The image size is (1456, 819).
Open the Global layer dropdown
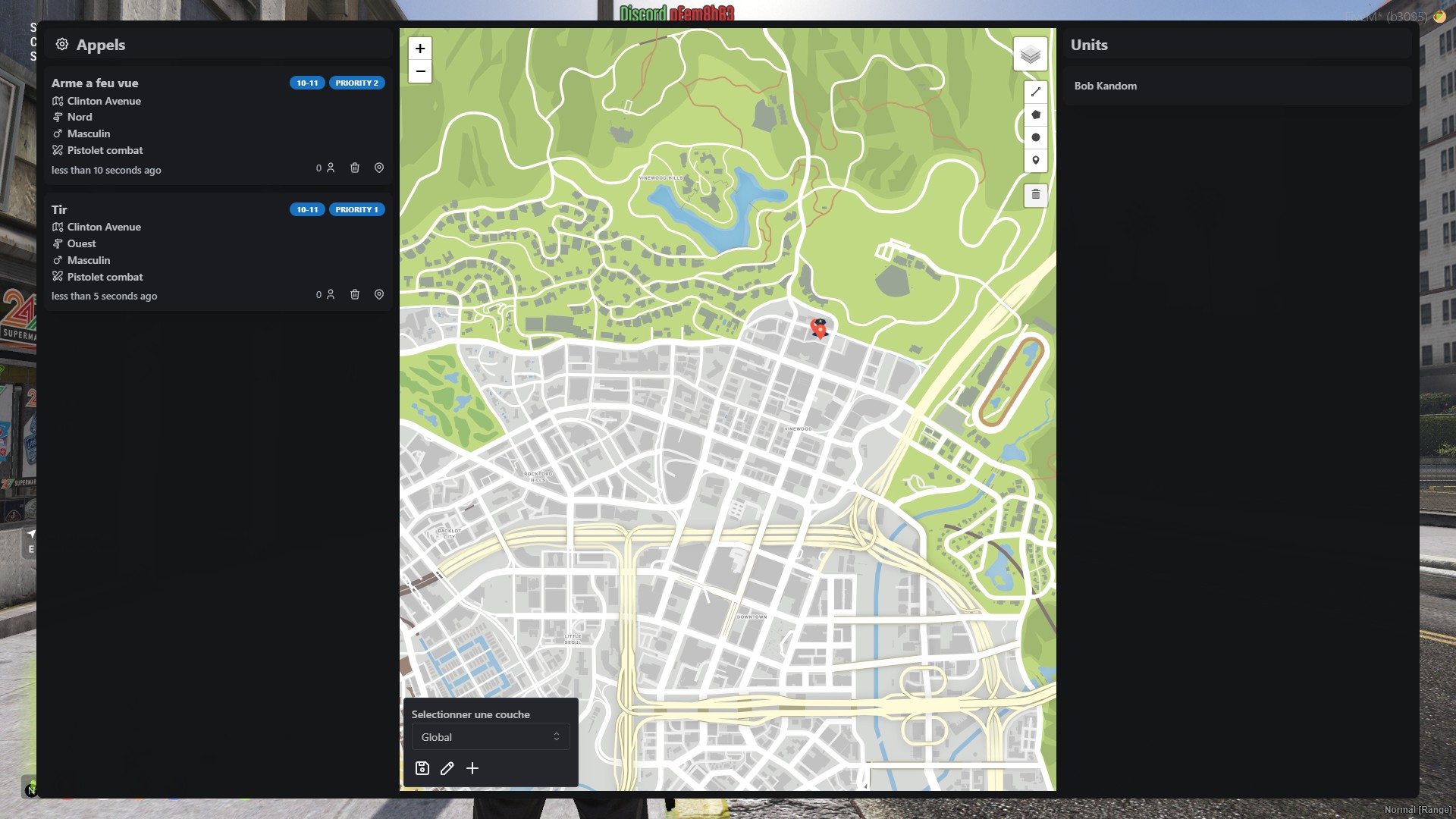pos(491,737)
